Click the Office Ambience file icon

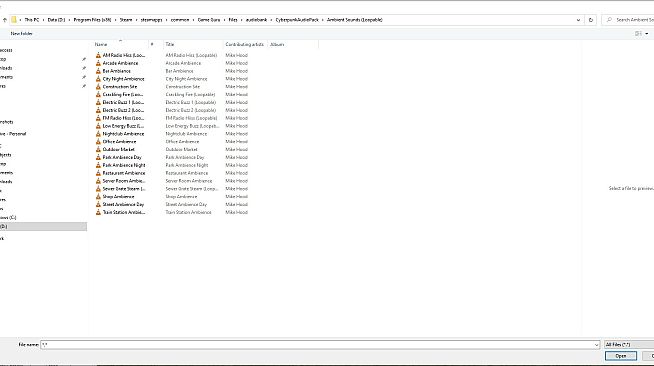pos(98,142)
